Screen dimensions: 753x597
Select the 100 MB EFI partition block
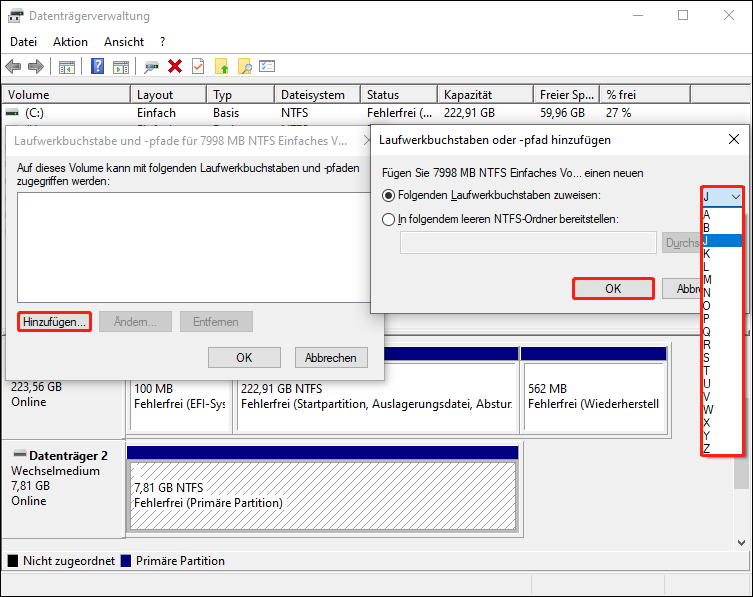(x=180, y=396)
